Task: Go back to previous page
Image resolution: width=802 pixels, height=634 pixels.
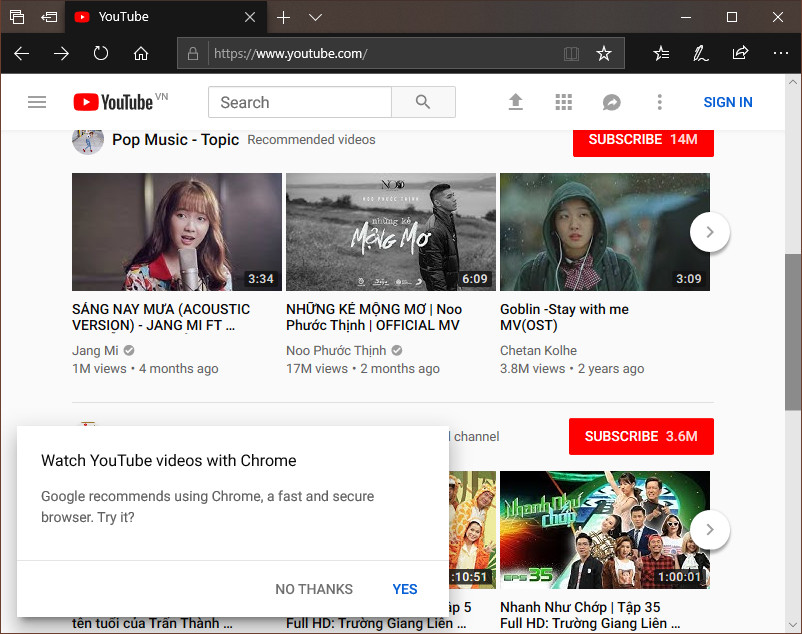Action: tap(21, 53)
